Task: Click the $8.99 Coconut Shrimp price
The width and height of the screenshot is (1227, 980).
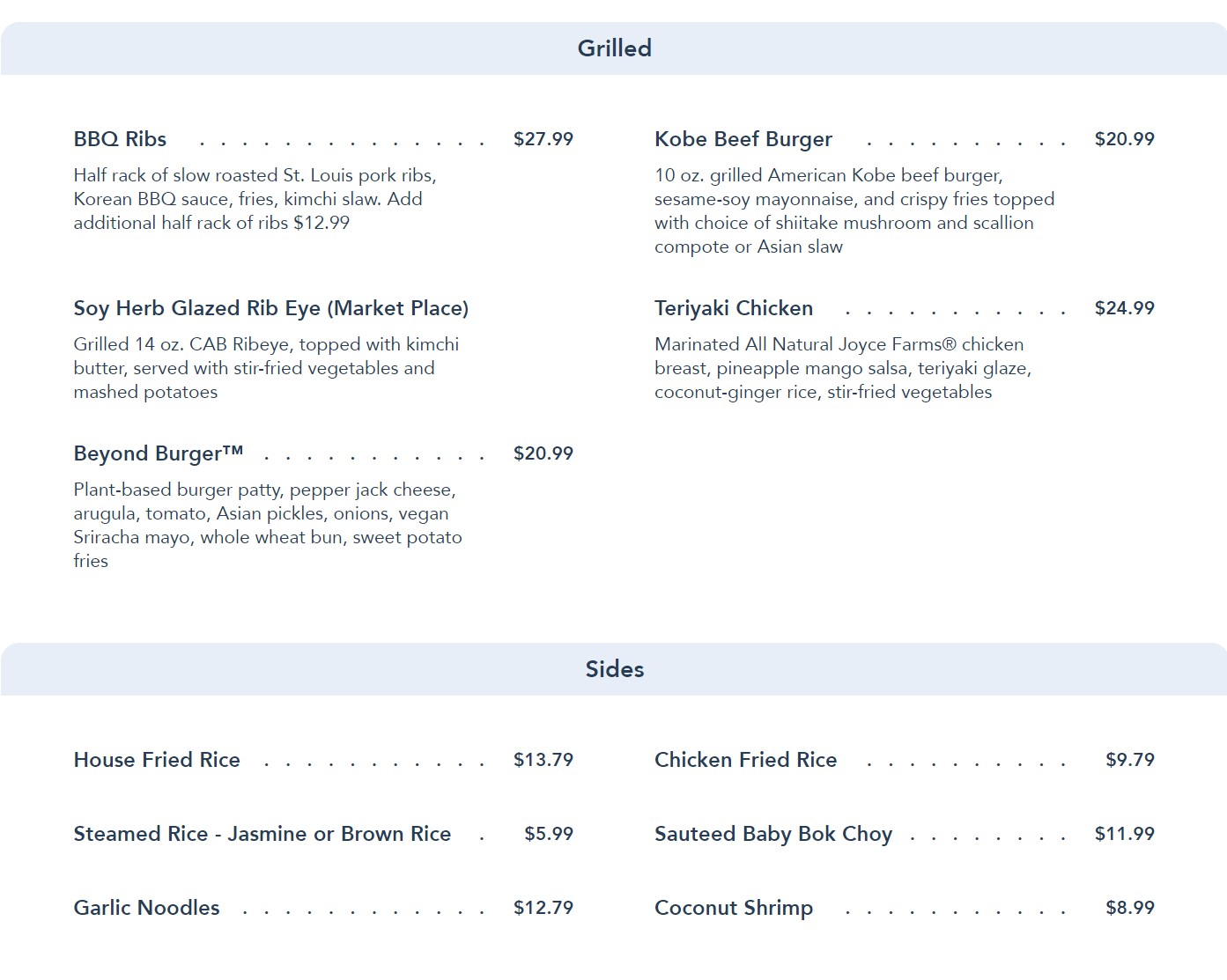Action: [x=1129, y=908]
